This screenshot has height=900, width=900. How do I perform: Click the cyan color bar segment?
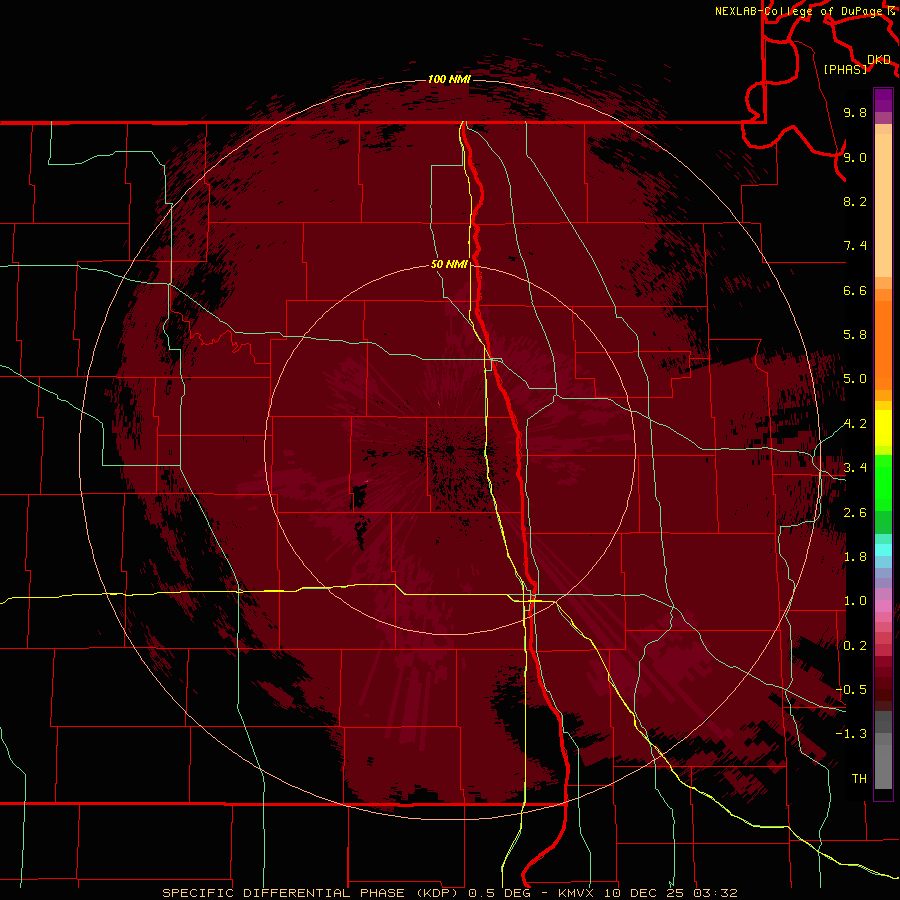coord(883,550)
